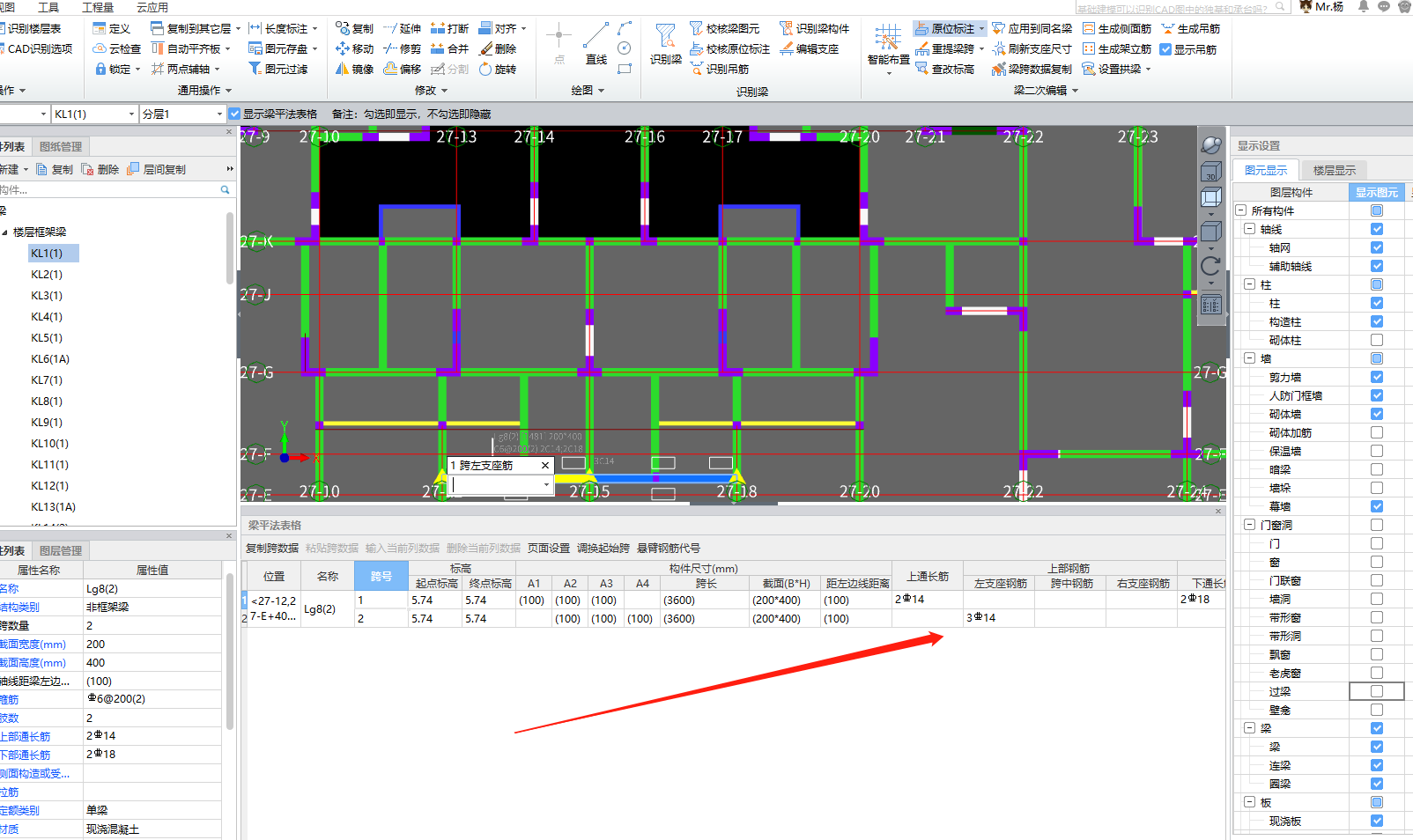Switch to the 楼层显示 tab
Viewport: 1413px width, 840px height.
[x=1334, y=170]
